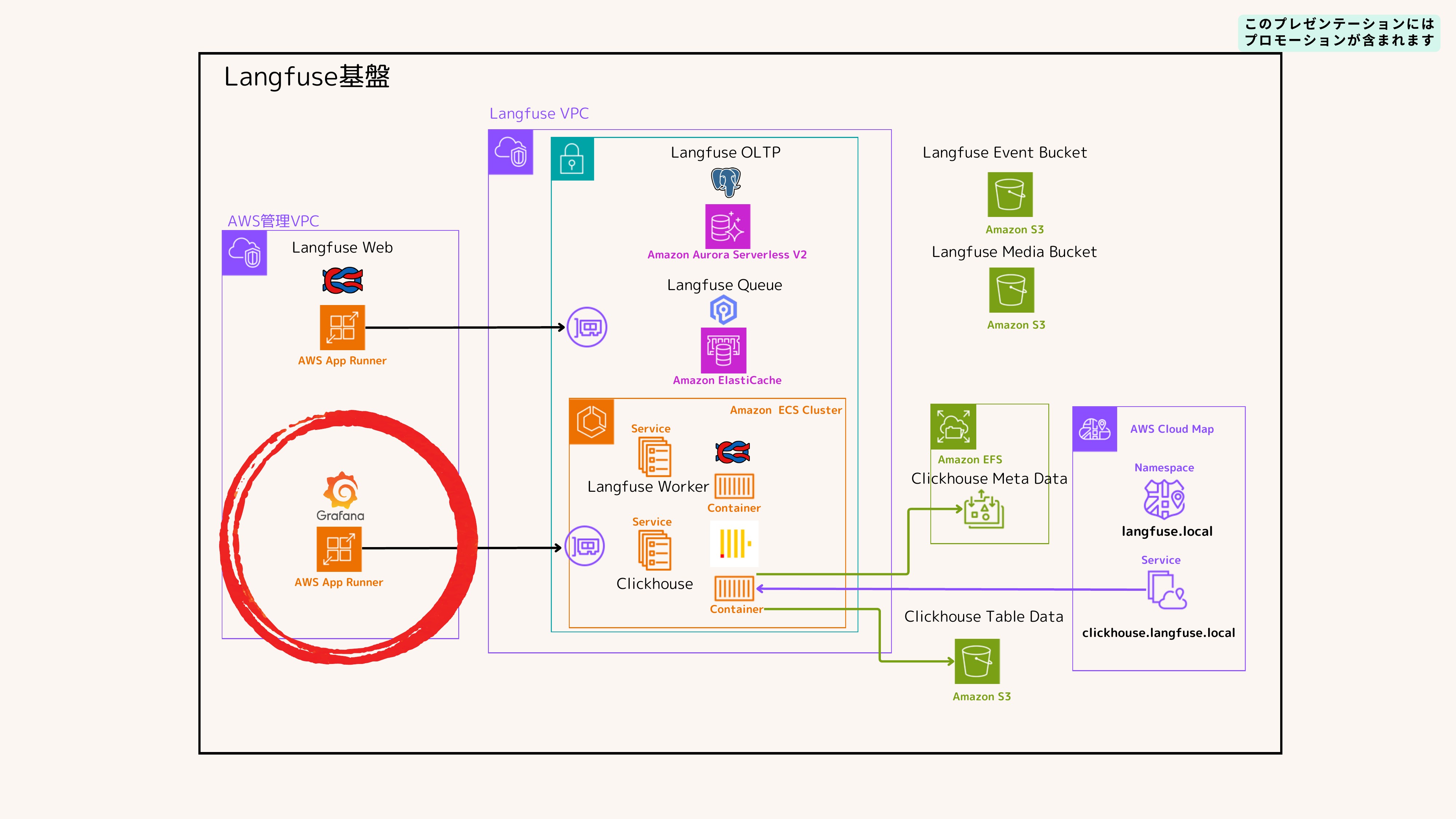Click the Langfuse Media Bucket S3 icon
1456x819 pixels.
1012,290
